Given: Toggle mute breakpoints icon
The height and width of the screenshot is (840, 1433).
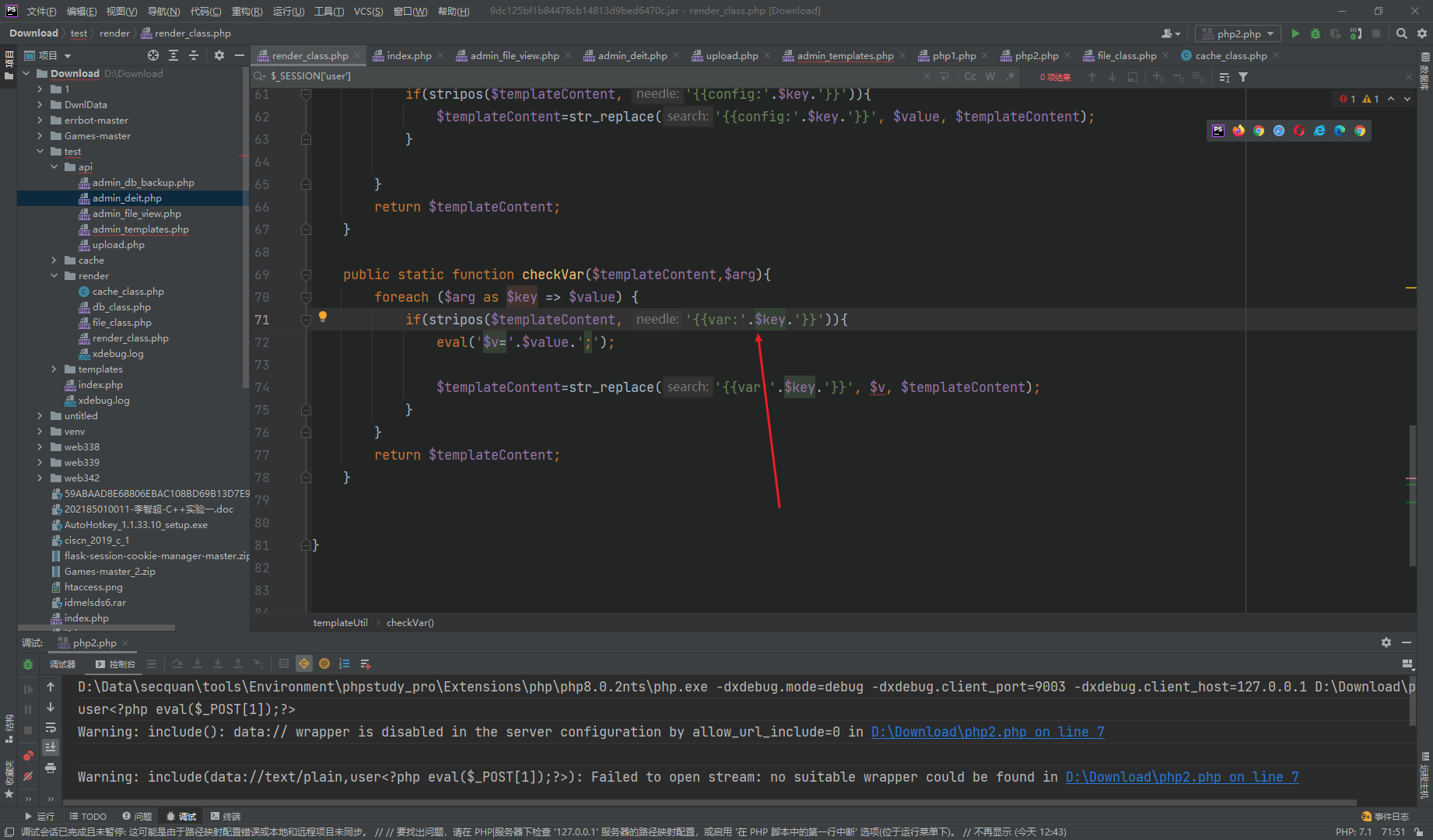Looking at the screenshot, I should (x=28, y=776).
